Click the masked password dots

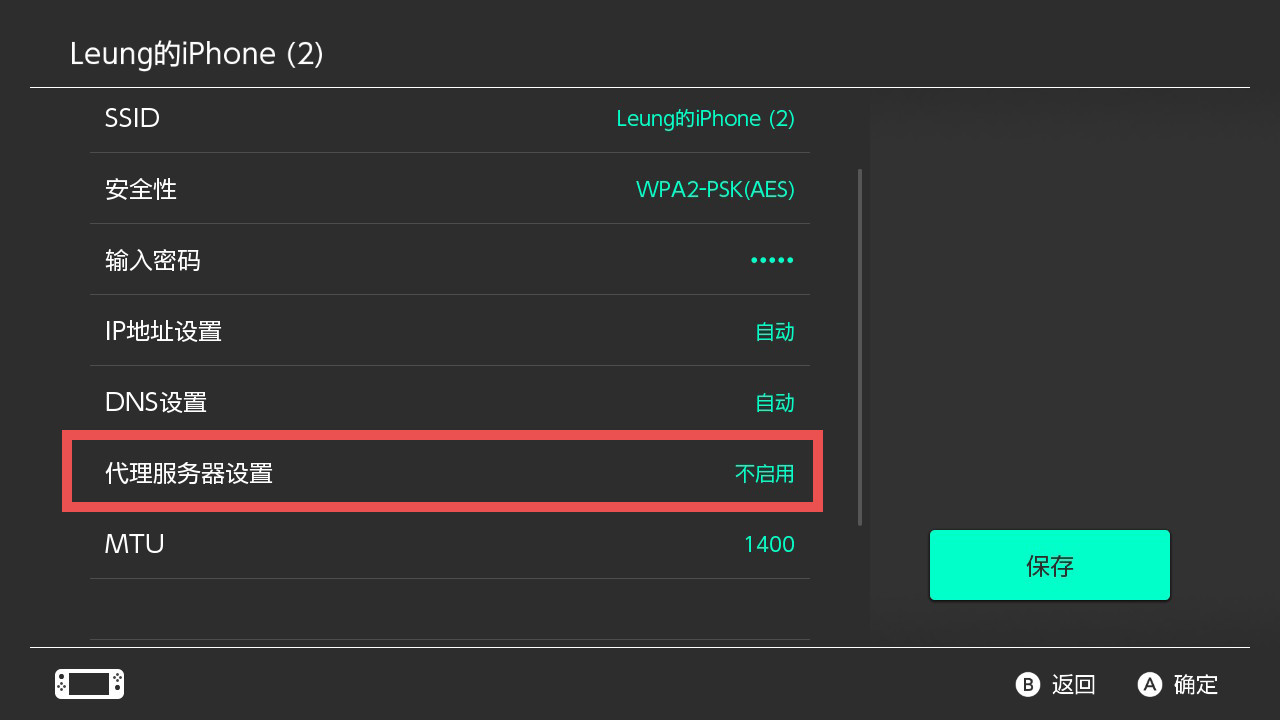772,261
